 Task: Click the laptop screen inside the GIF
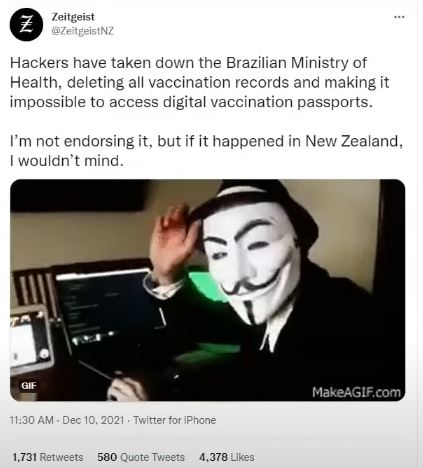click(110, 307)
